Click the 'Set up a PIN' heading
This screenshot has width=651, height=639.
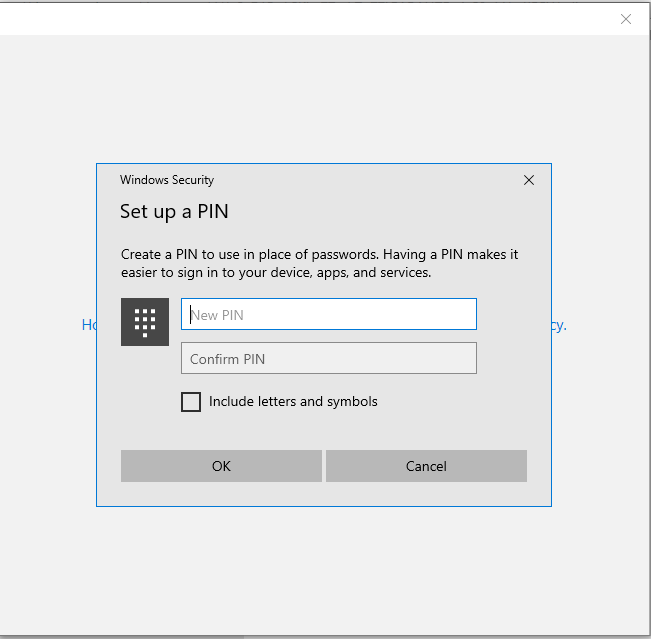tap(174, 211)
